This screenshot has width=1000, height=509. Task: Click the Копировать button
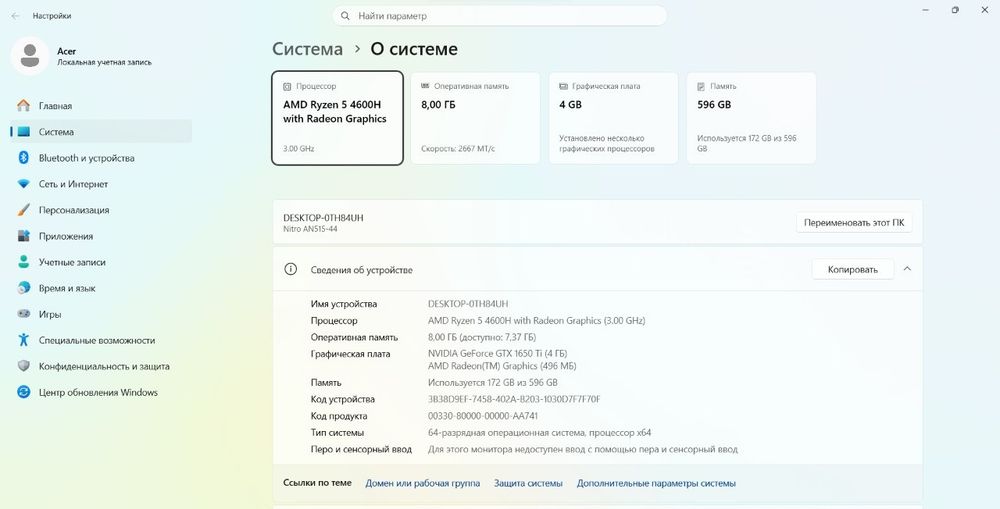tap(853, 270)
